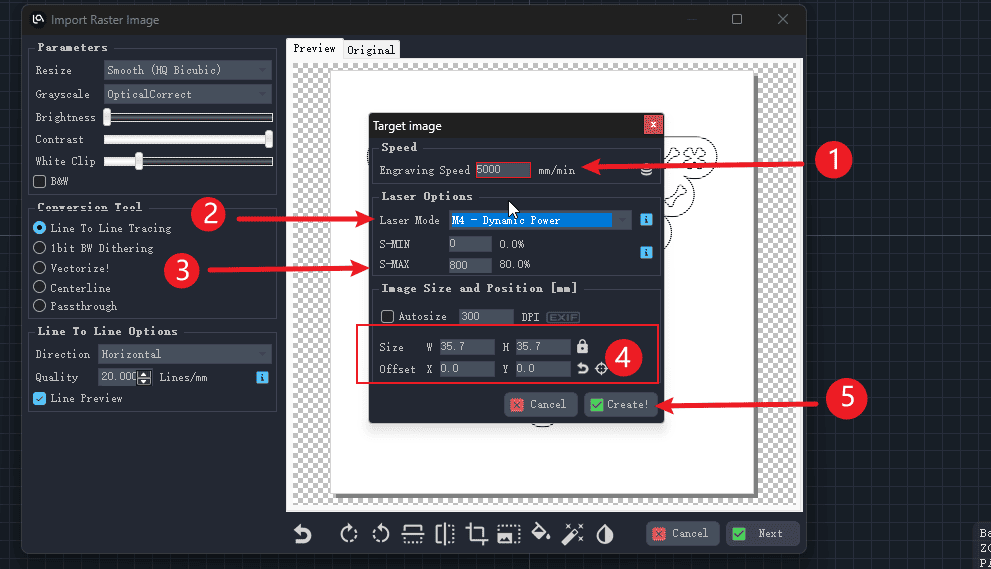
Task: Select the Vectorize! radio option
Action: pos(40,268)
